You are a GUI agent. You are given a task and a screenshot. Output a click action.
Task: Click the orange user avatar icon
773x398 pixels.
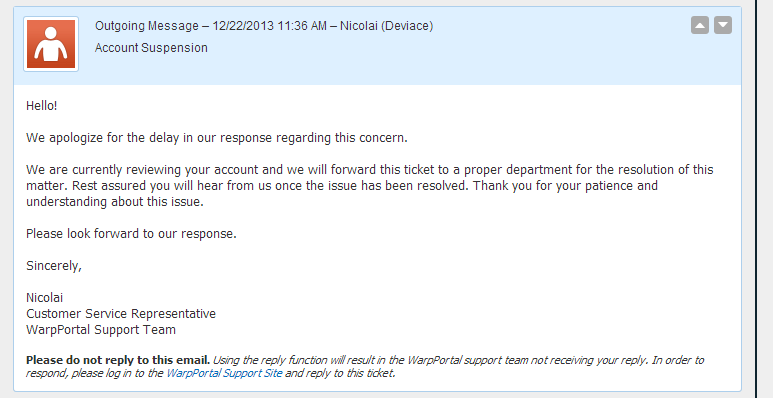click(x=51, y=44)
